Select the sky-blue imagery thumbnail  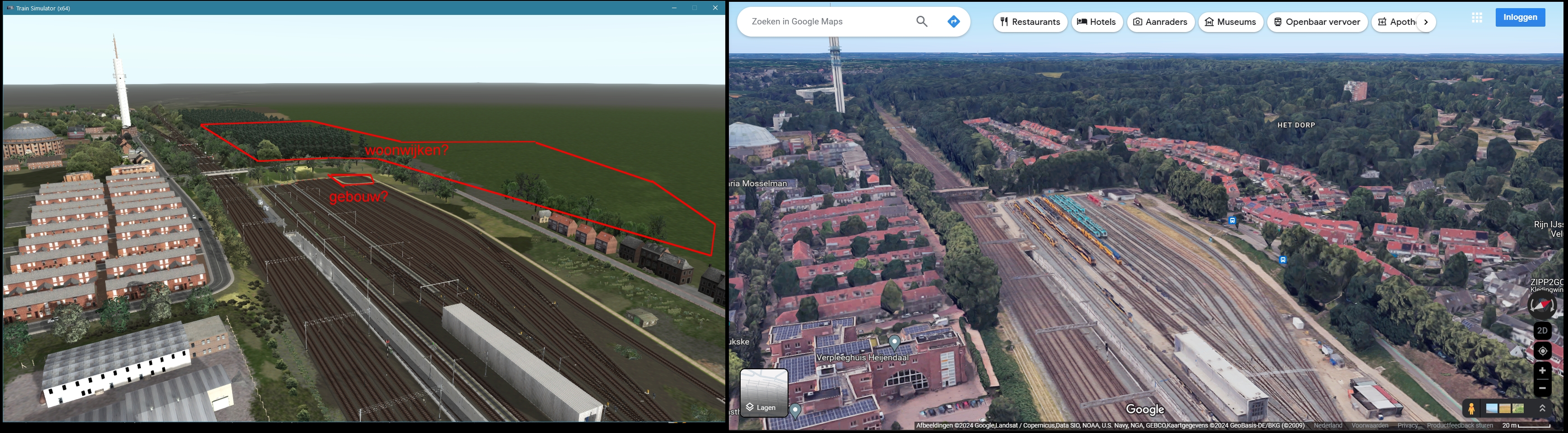click(1491, 409)
